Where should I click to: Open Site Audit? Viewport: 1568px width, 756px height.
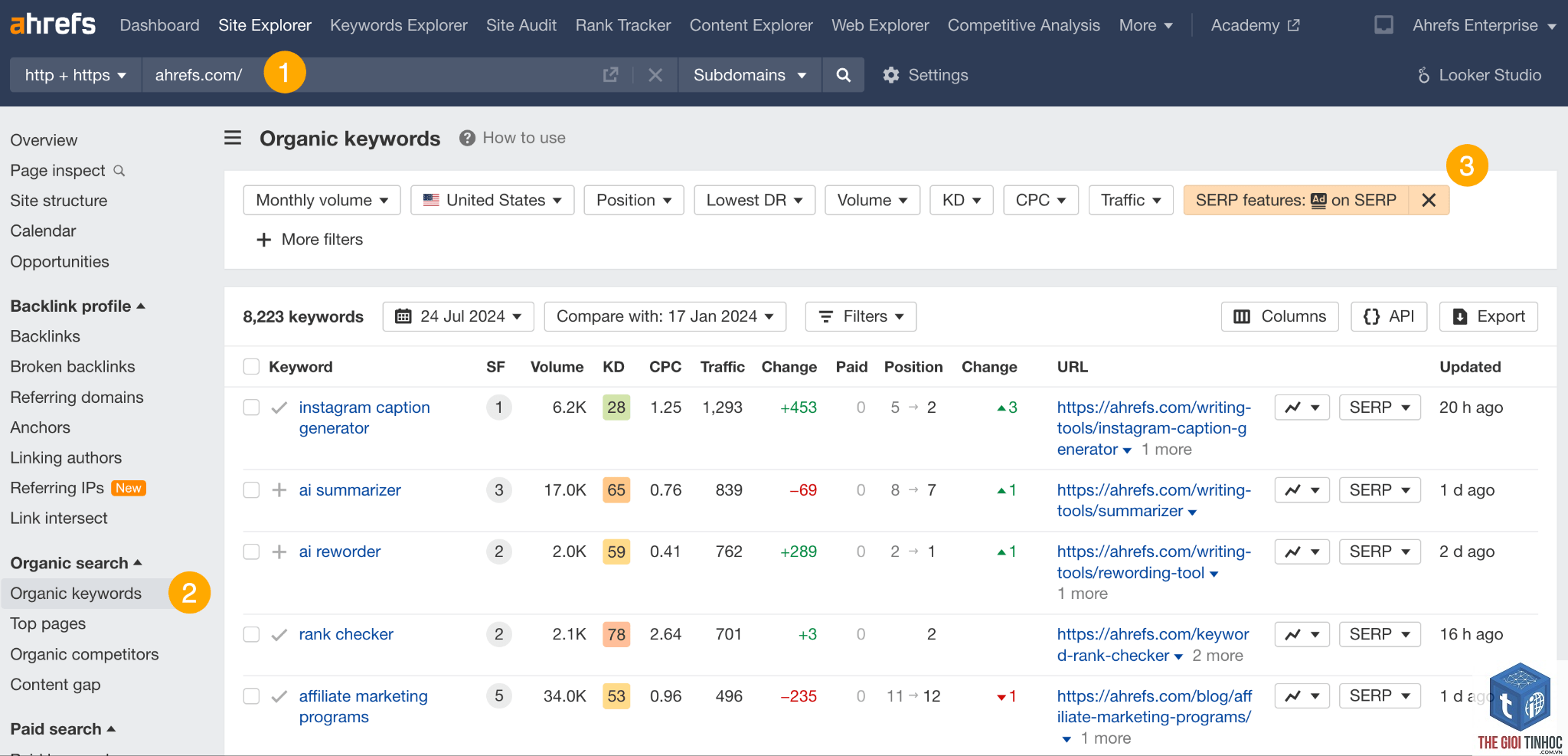[521, 25]
